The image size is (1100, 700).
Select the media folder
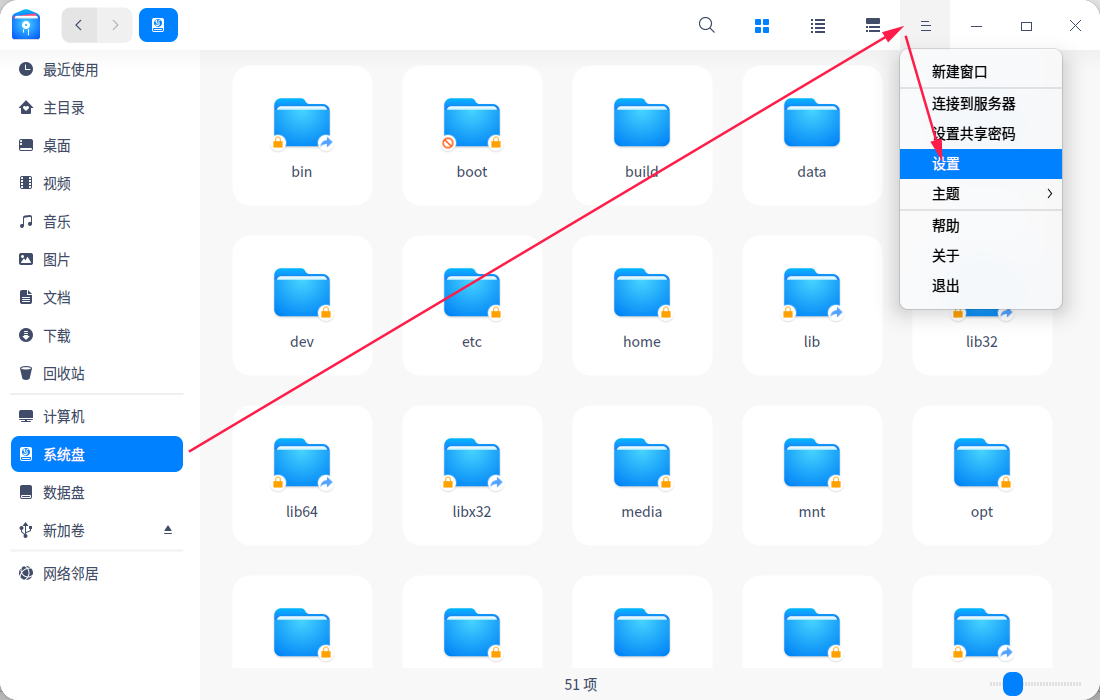coord(642,476)
